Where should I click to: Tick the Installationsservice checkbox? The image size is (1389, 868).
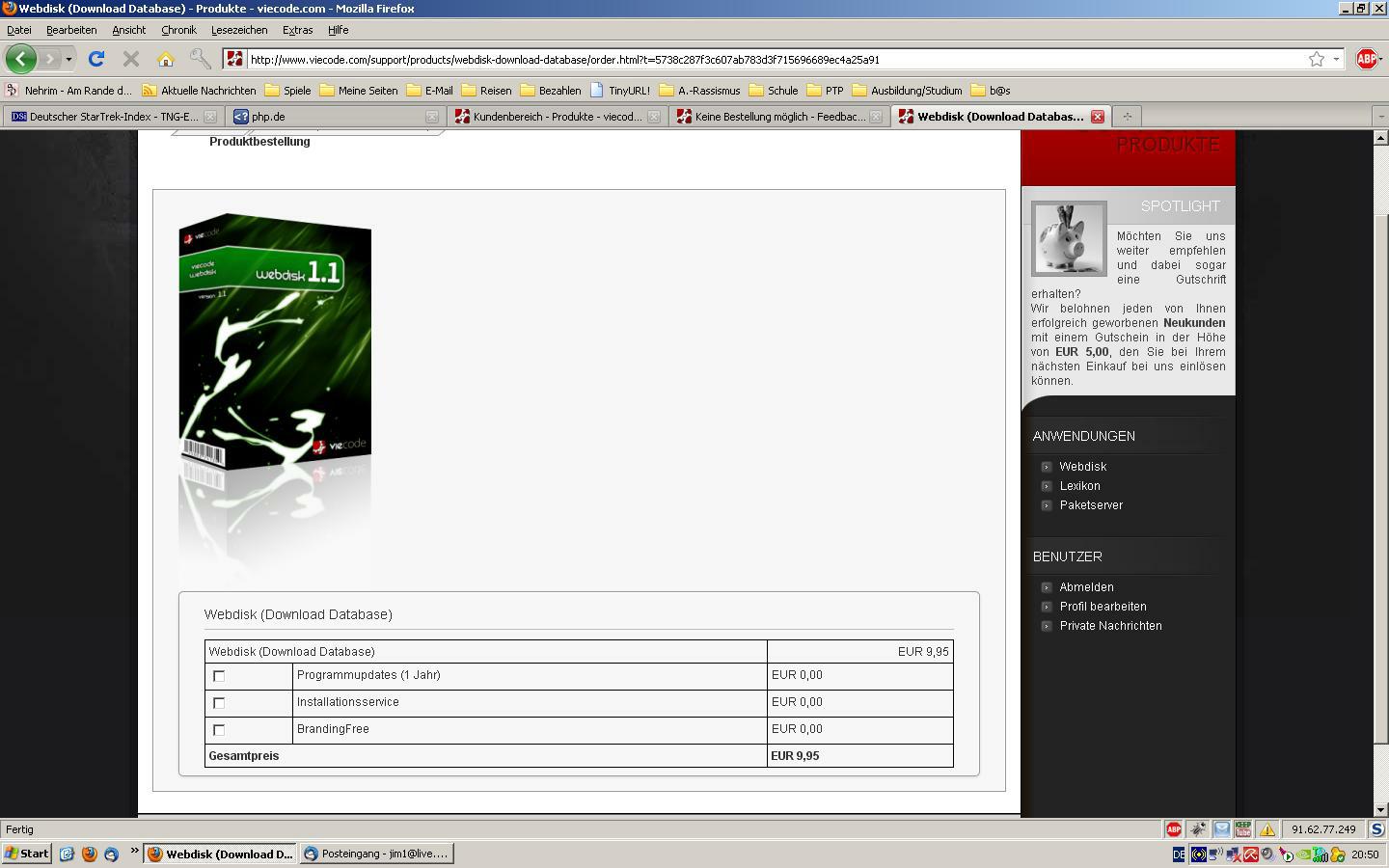(219, 703)
